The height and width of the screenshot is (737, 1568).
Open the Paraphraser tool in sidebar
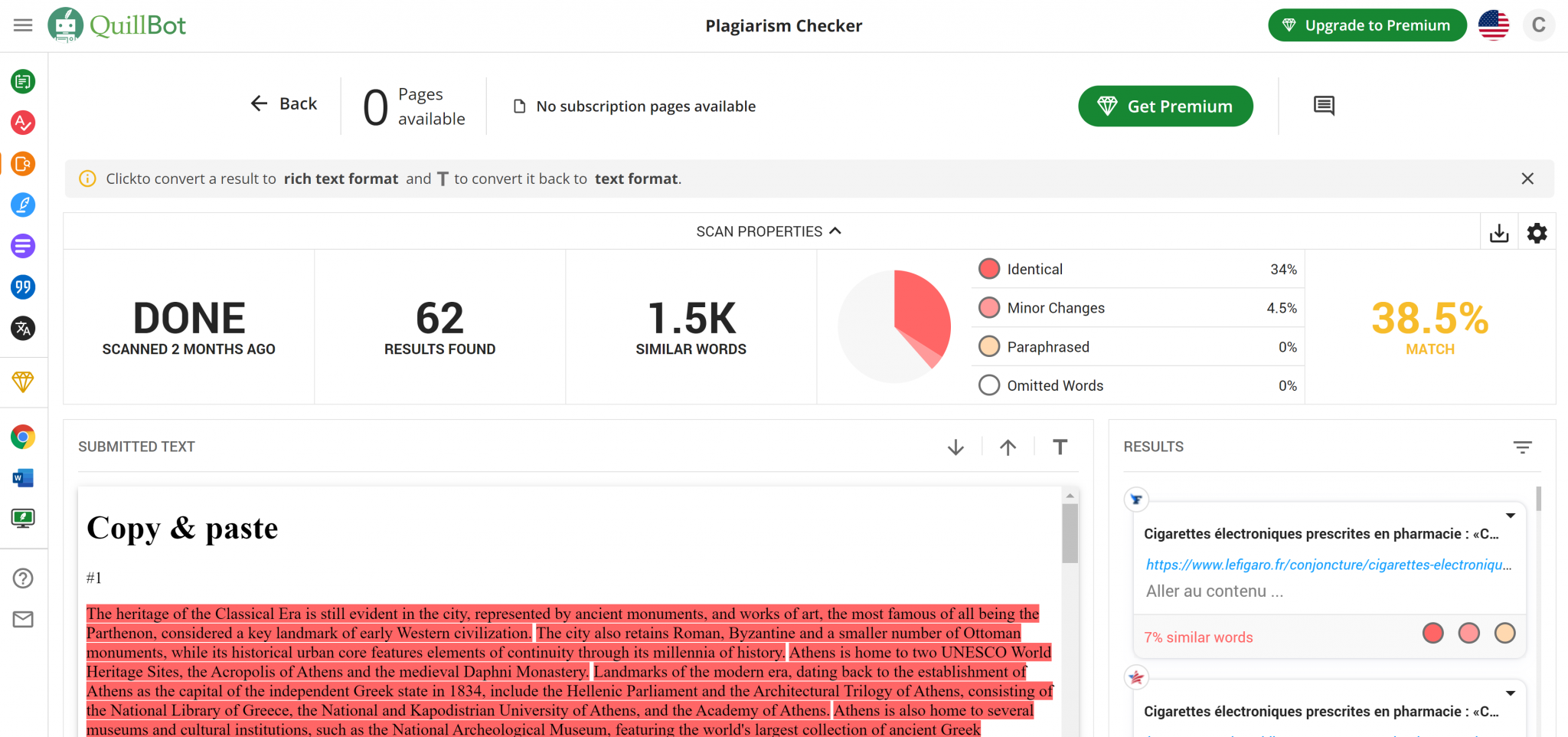[x=23, y=81]
